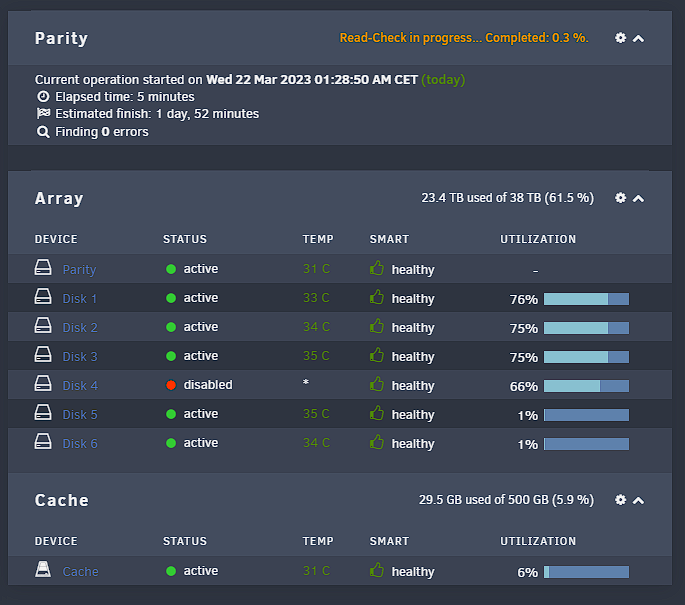Click Disk 6 green active status dot
The image size is (685, 605).
pos(171,443)
